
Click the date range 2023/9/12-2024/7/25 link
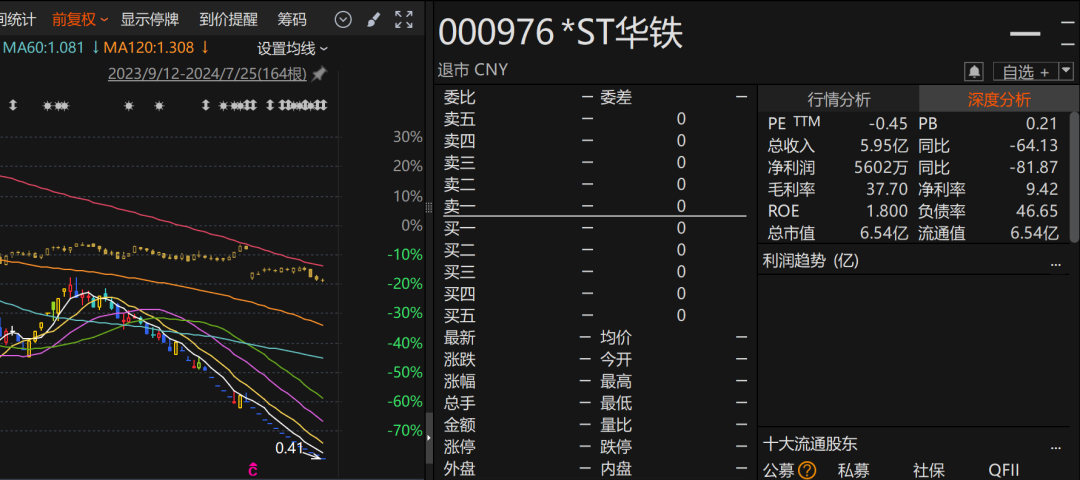[x=207, y=74]
